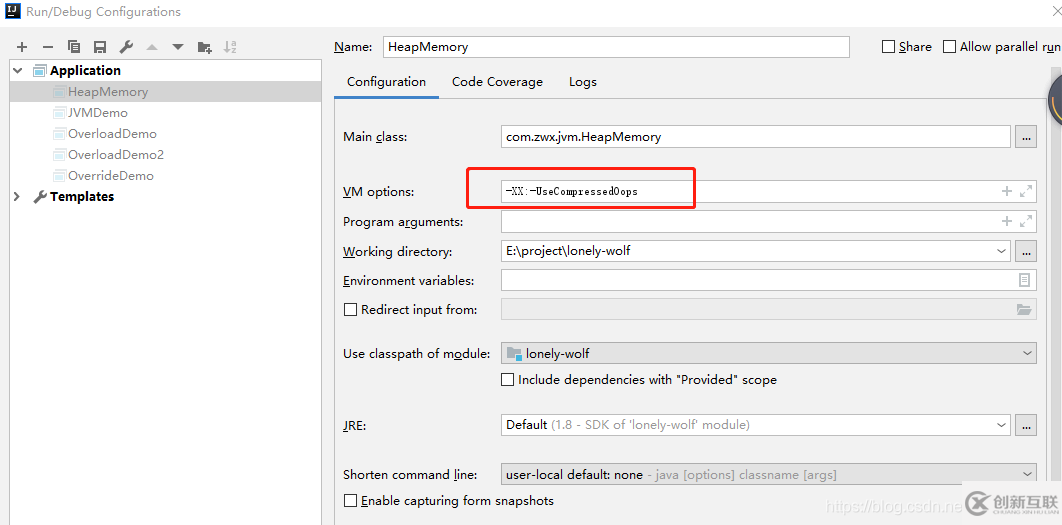The image size is (1062, 525).
Task: Open the JRE dropdown list
Action: coord(1002,425)
